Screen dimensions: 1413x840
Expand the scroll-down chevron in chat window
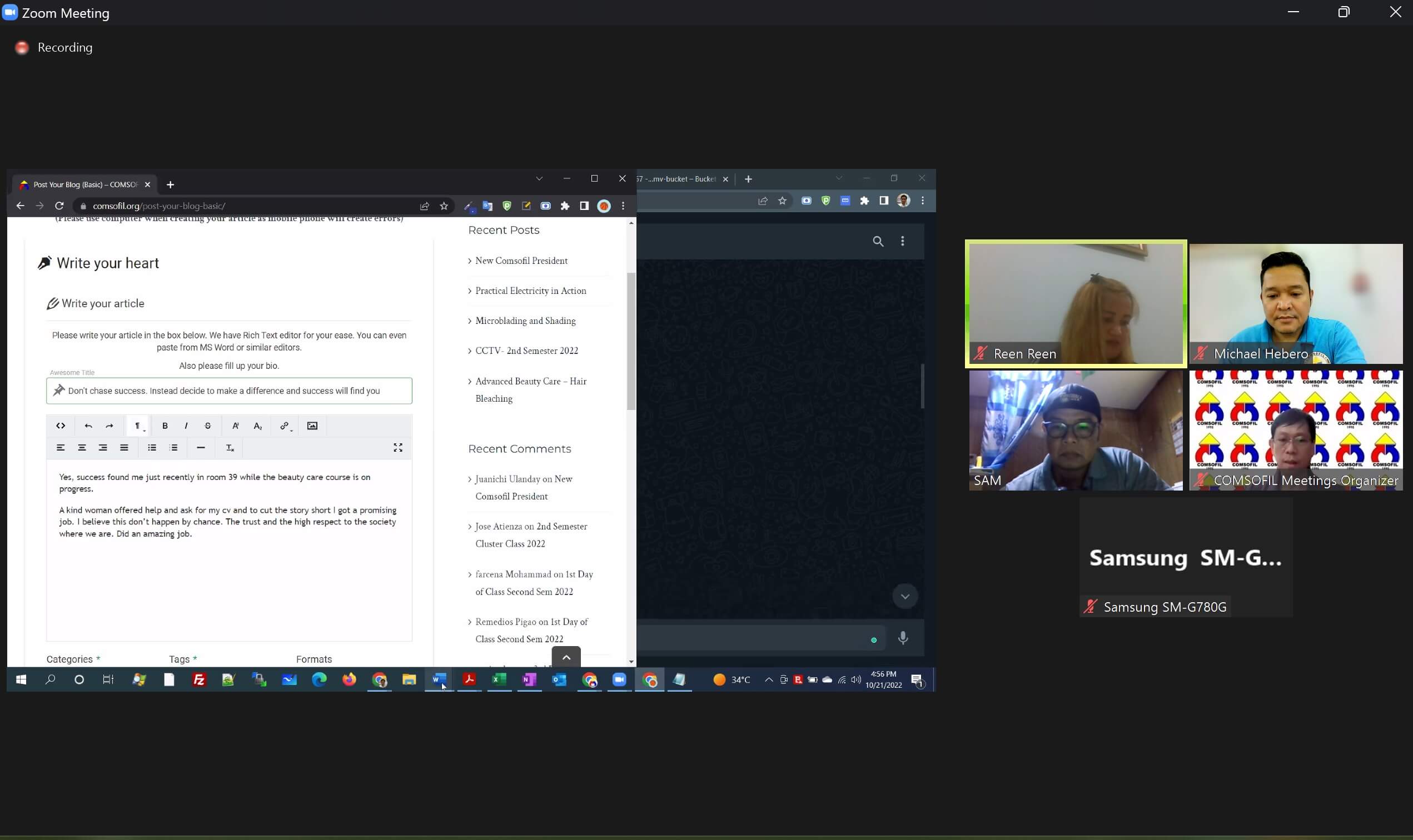point(904,596)
